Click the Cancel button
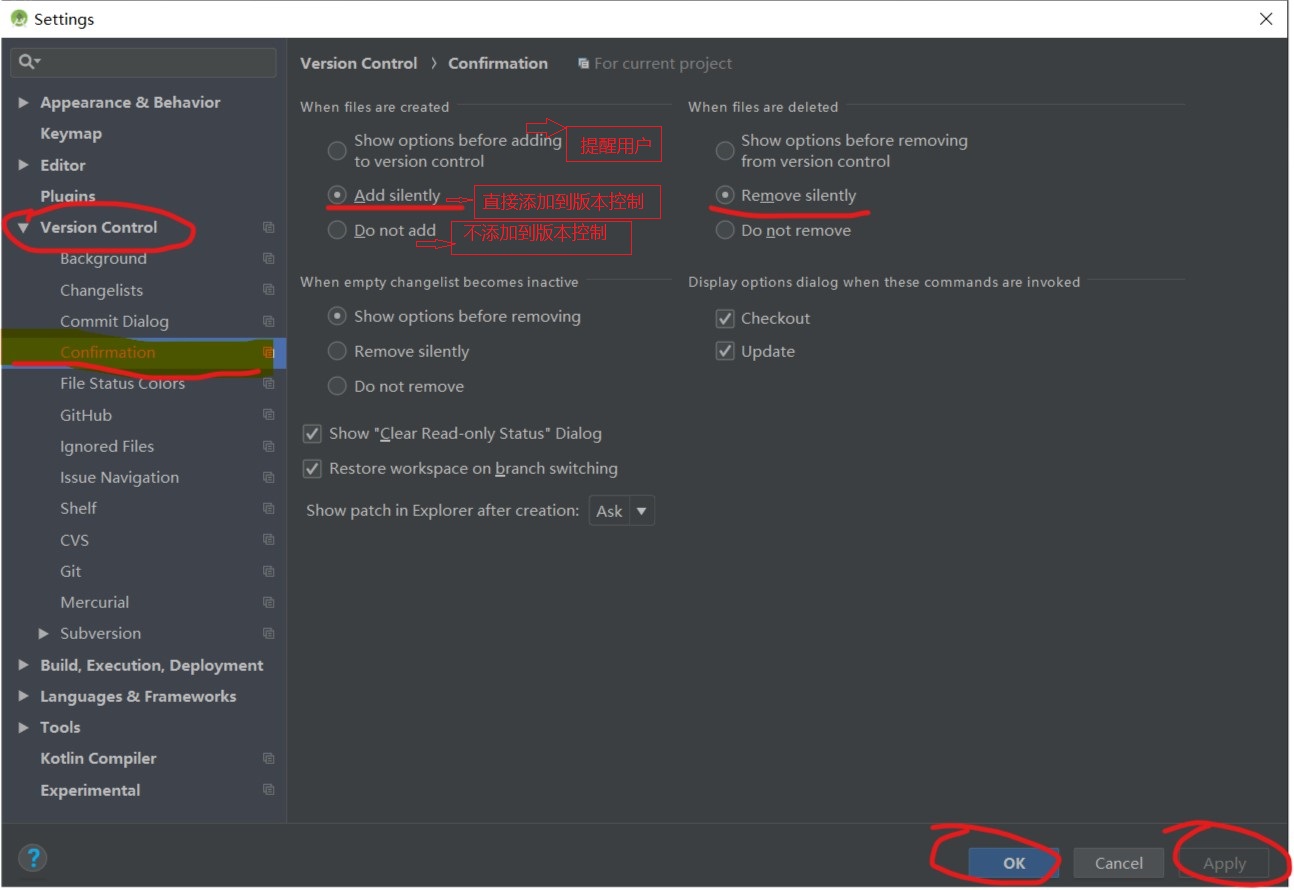Image resolution: width=1294 pixels, height=890 pixels. coord(1118,863)
